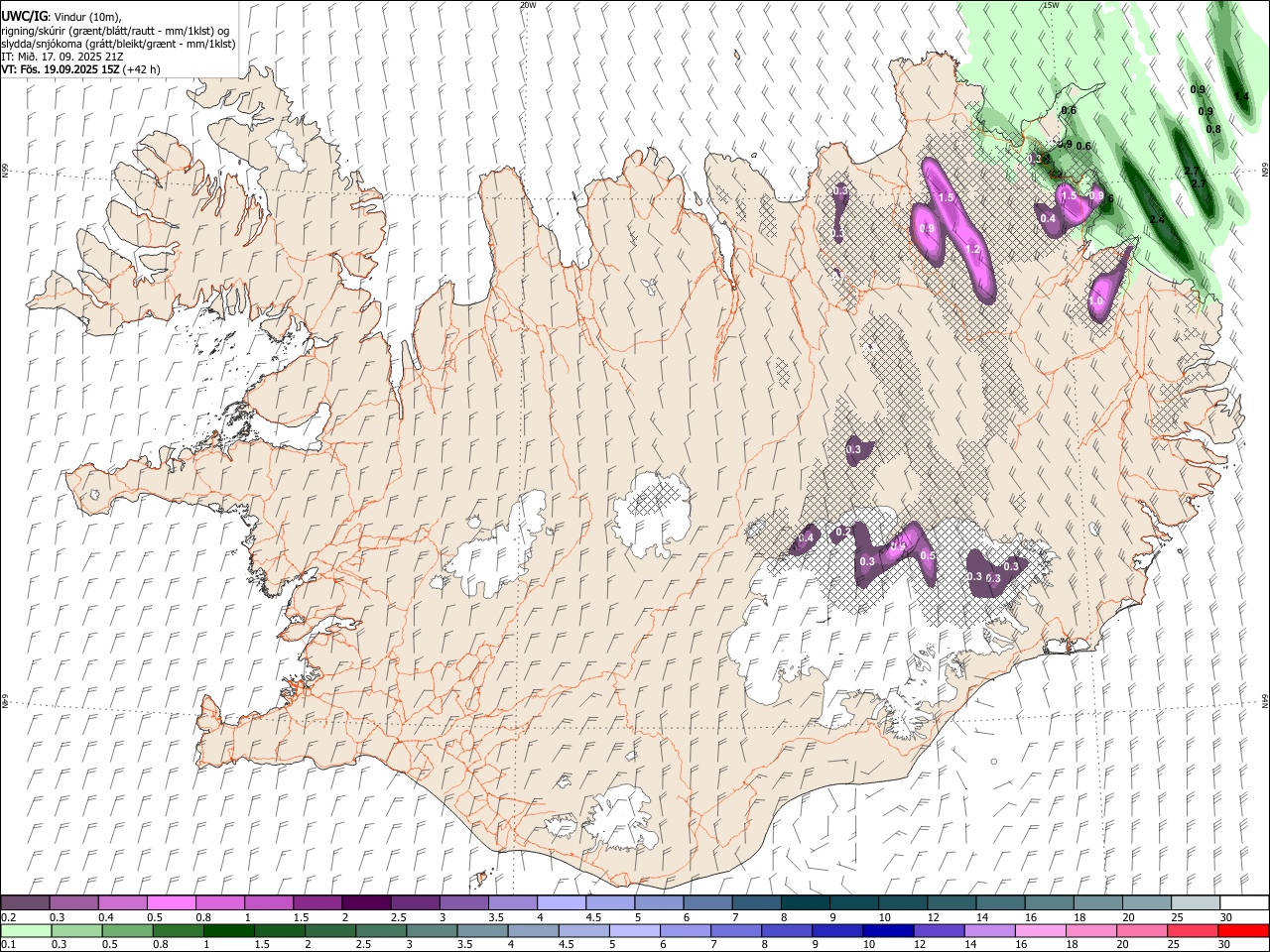Click the 20W longitude label

(528, 5)
